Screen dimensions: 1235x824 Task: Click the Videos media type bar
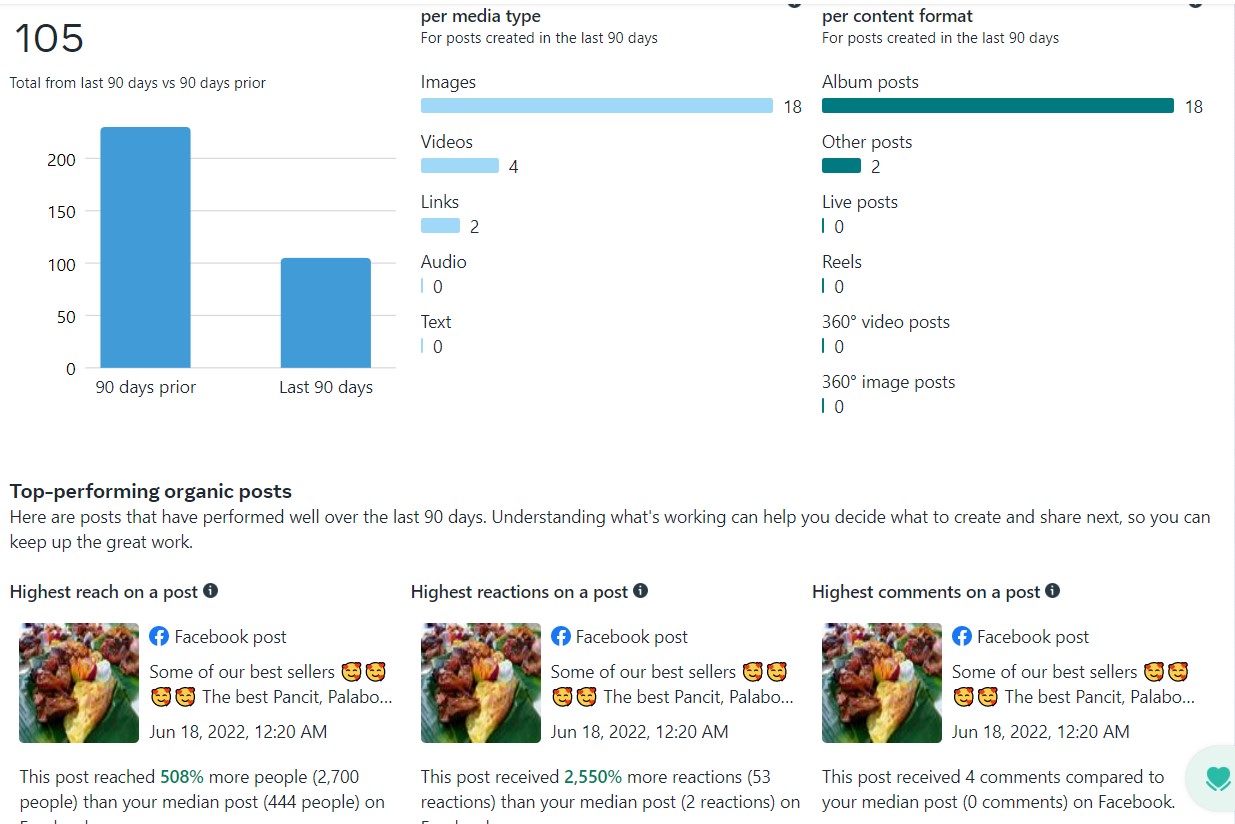coord(460,166)
